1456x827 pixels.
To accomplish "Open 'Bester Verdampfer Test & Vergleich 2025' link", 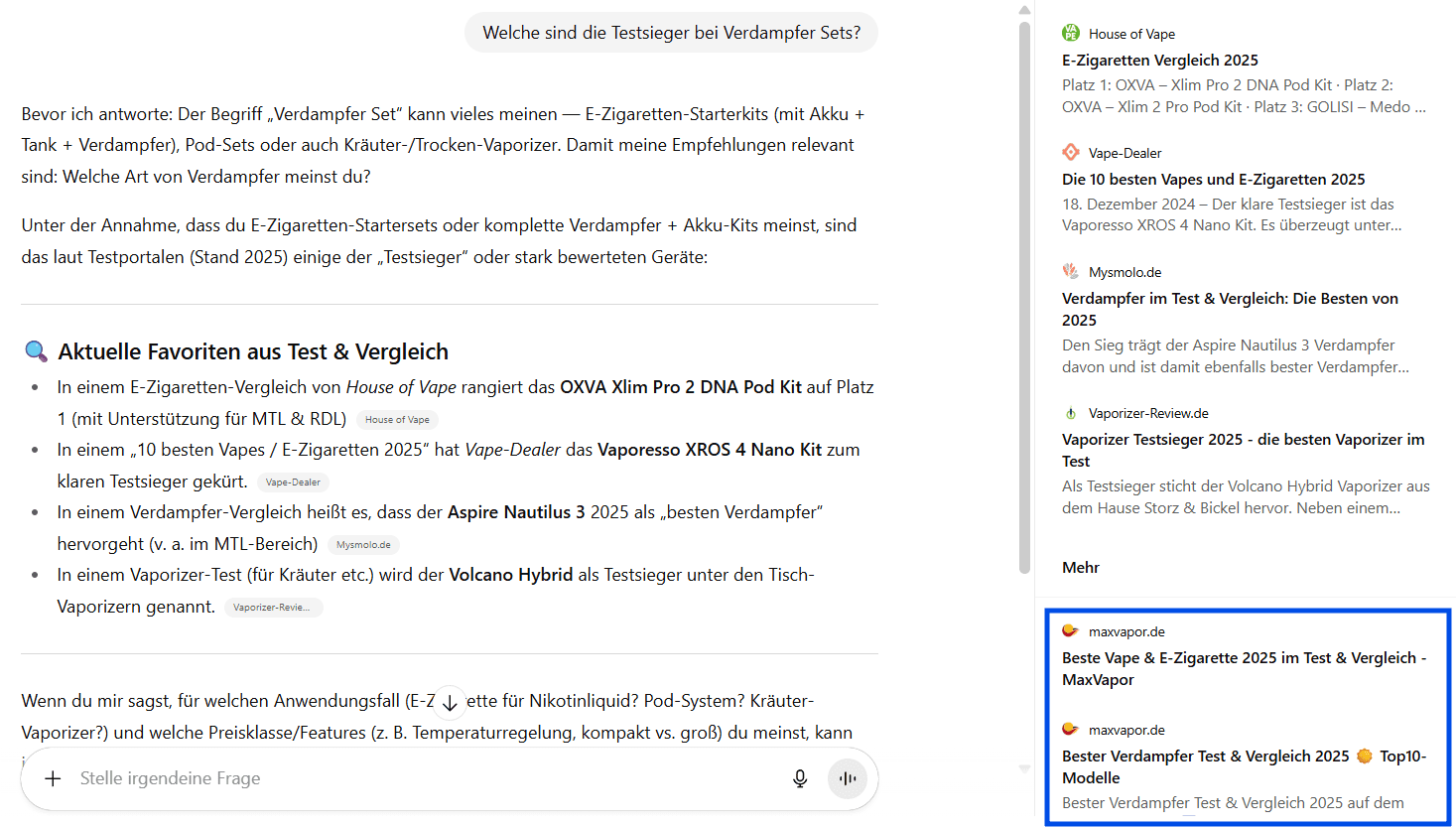I will 1245,767.
